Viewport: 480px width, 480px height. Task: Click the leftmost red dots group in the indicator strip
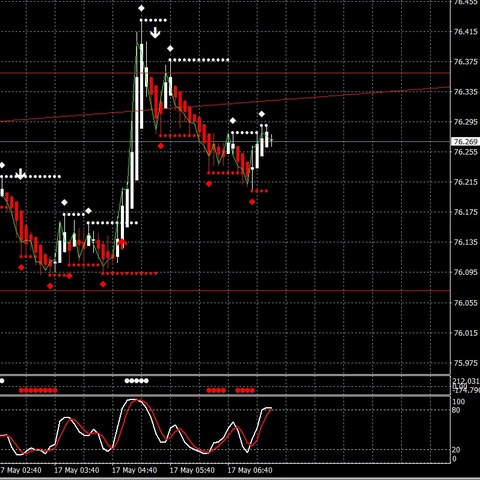coord(38,390)
